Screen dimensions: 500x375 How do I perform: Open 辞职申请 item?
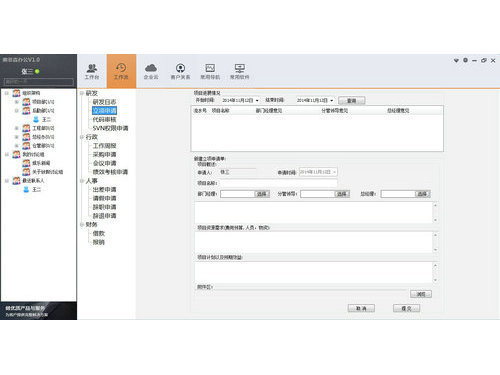click(104, 207)
